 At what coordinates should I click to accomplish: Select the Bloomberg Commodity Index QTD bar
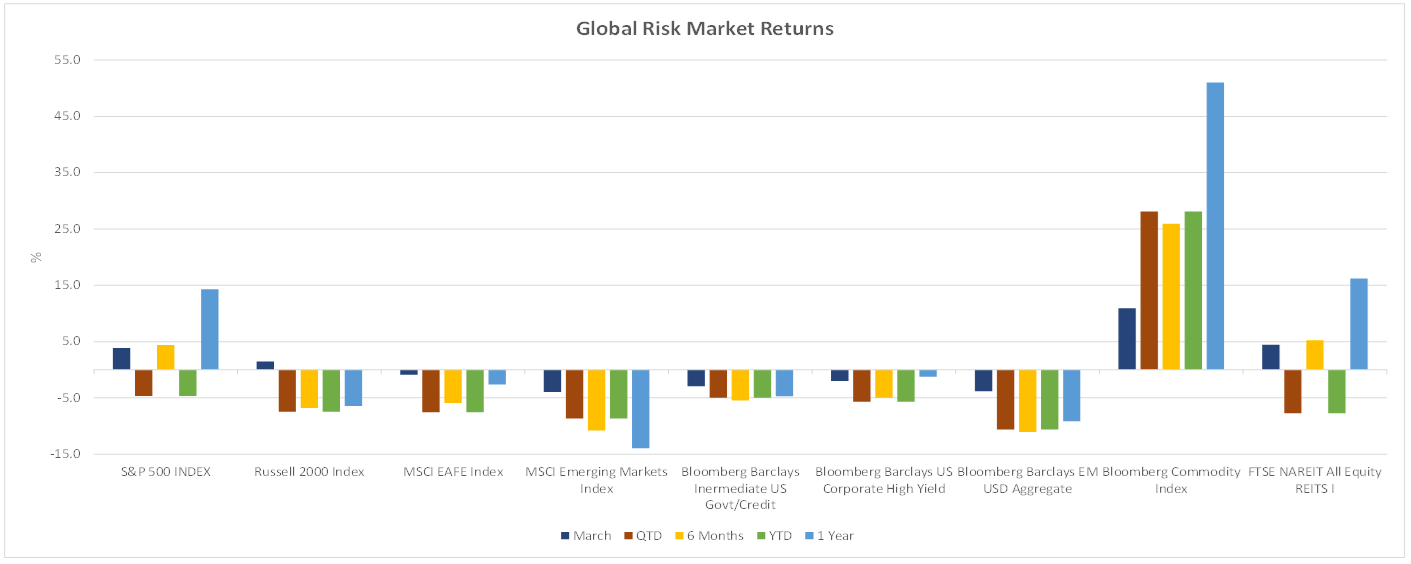[1149, 290]
